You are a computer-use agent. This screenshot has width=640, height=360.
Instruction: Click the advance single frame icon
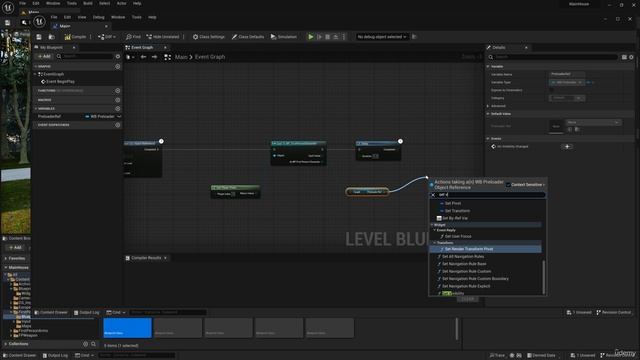point(319,37)
